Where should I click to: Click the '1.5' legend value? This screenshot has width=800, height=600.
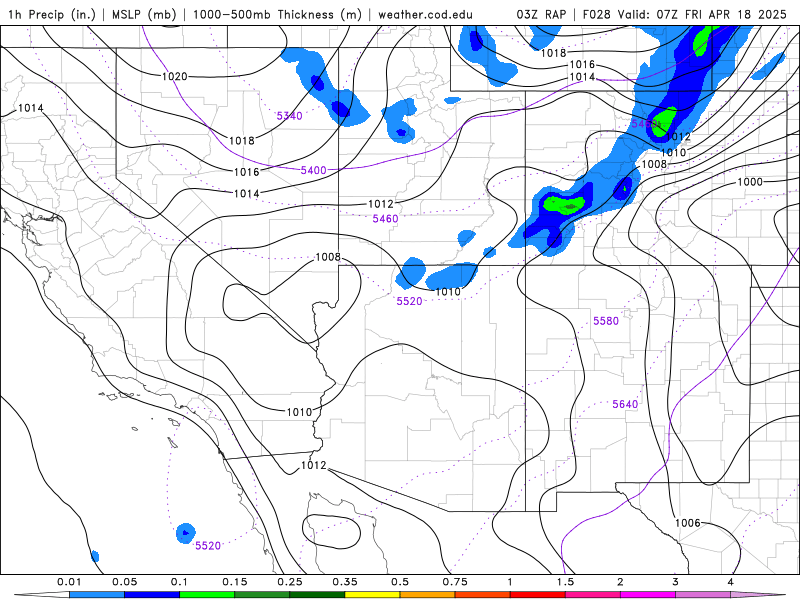[565, 582]
